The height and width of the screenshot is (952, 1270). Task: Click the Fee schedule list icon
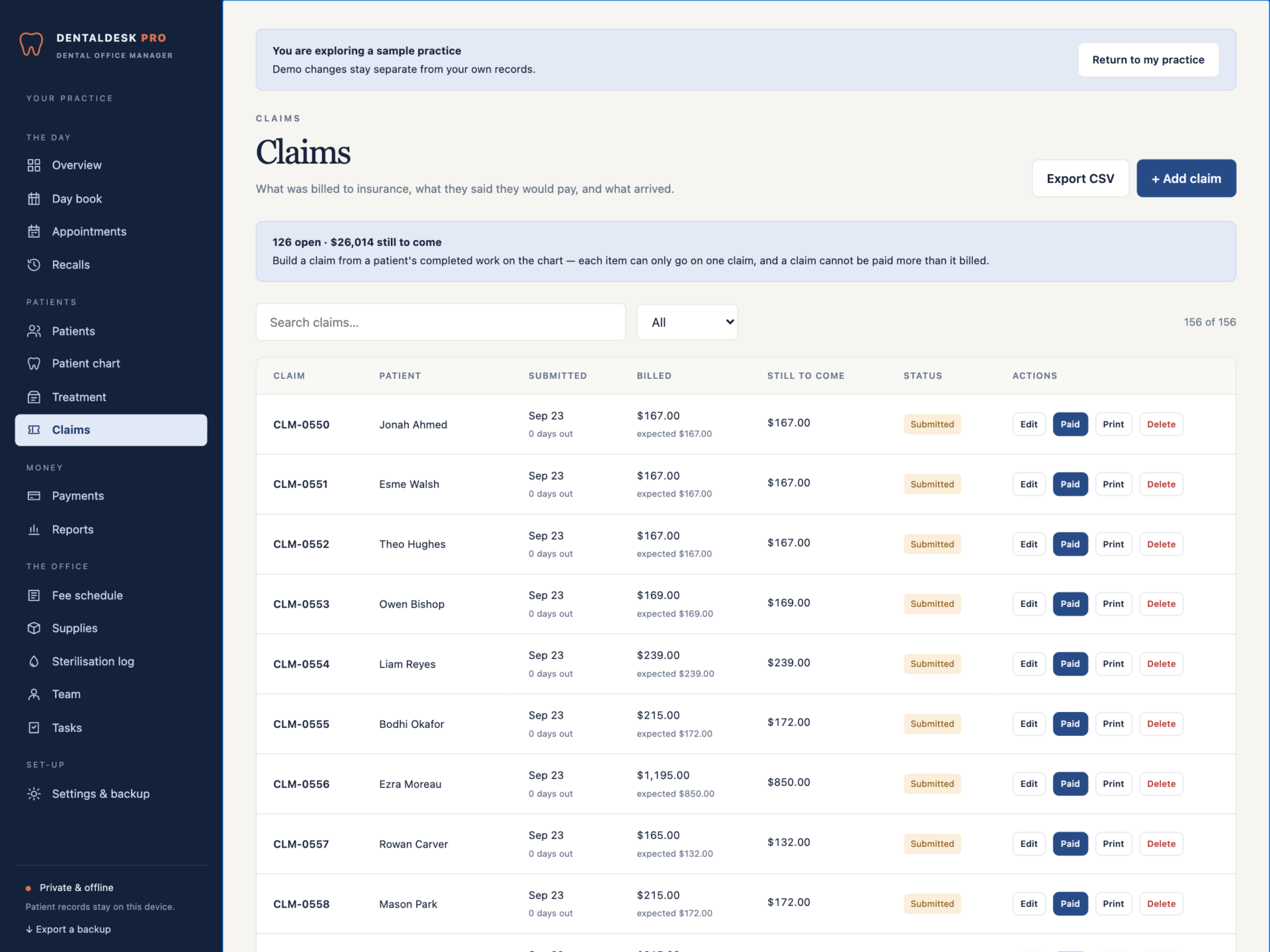point(34,595)
